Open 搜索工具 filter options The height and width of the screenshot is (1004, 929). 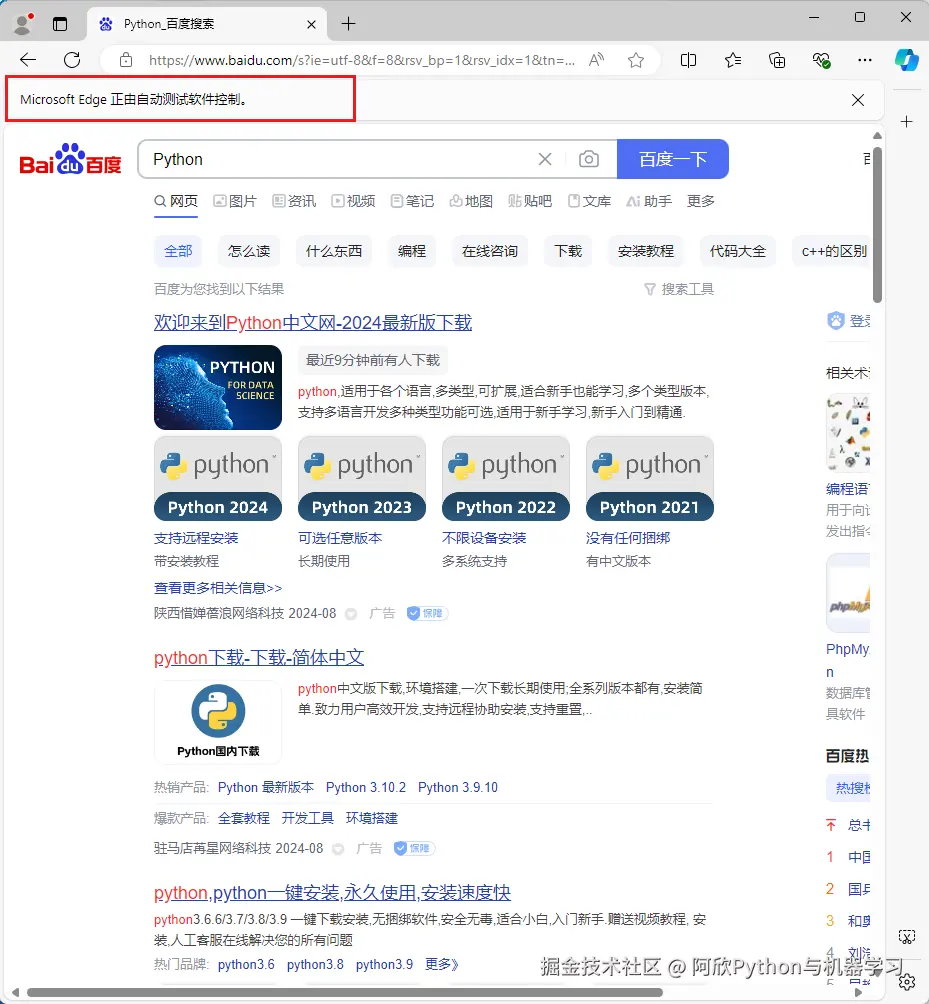[679, 289]
